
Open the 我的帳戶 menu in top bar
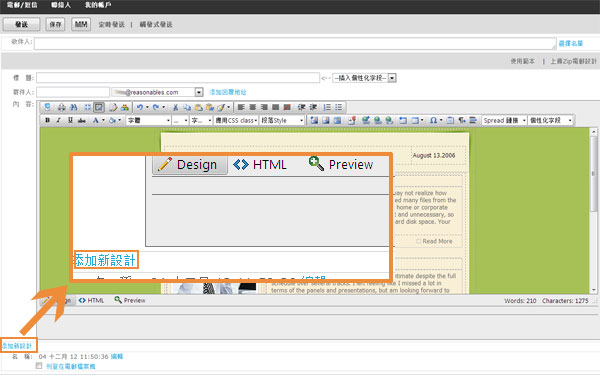pos(98,5)
